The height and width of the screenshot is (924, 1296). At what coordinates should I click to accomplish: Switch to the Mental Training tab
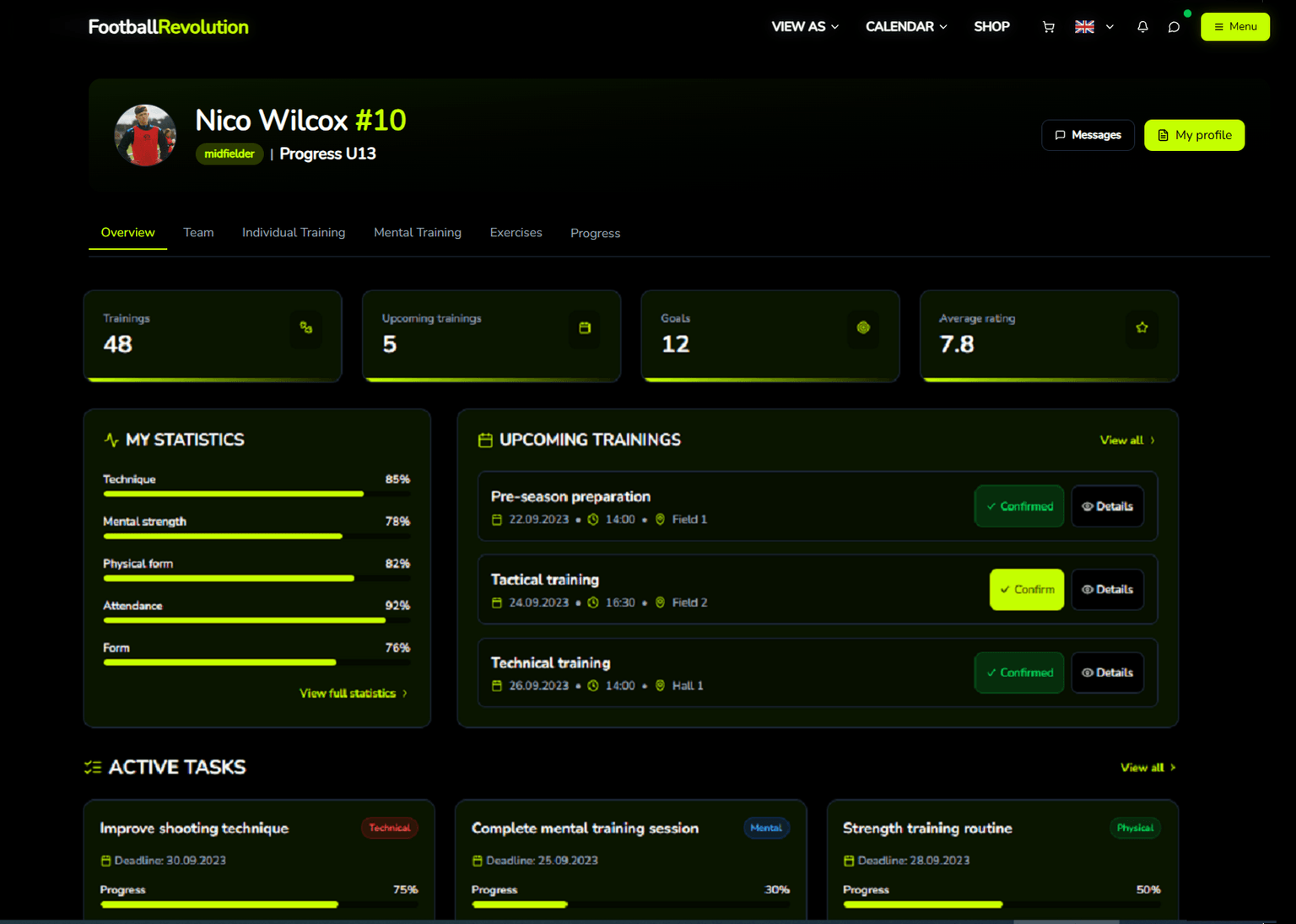[418, 233]
